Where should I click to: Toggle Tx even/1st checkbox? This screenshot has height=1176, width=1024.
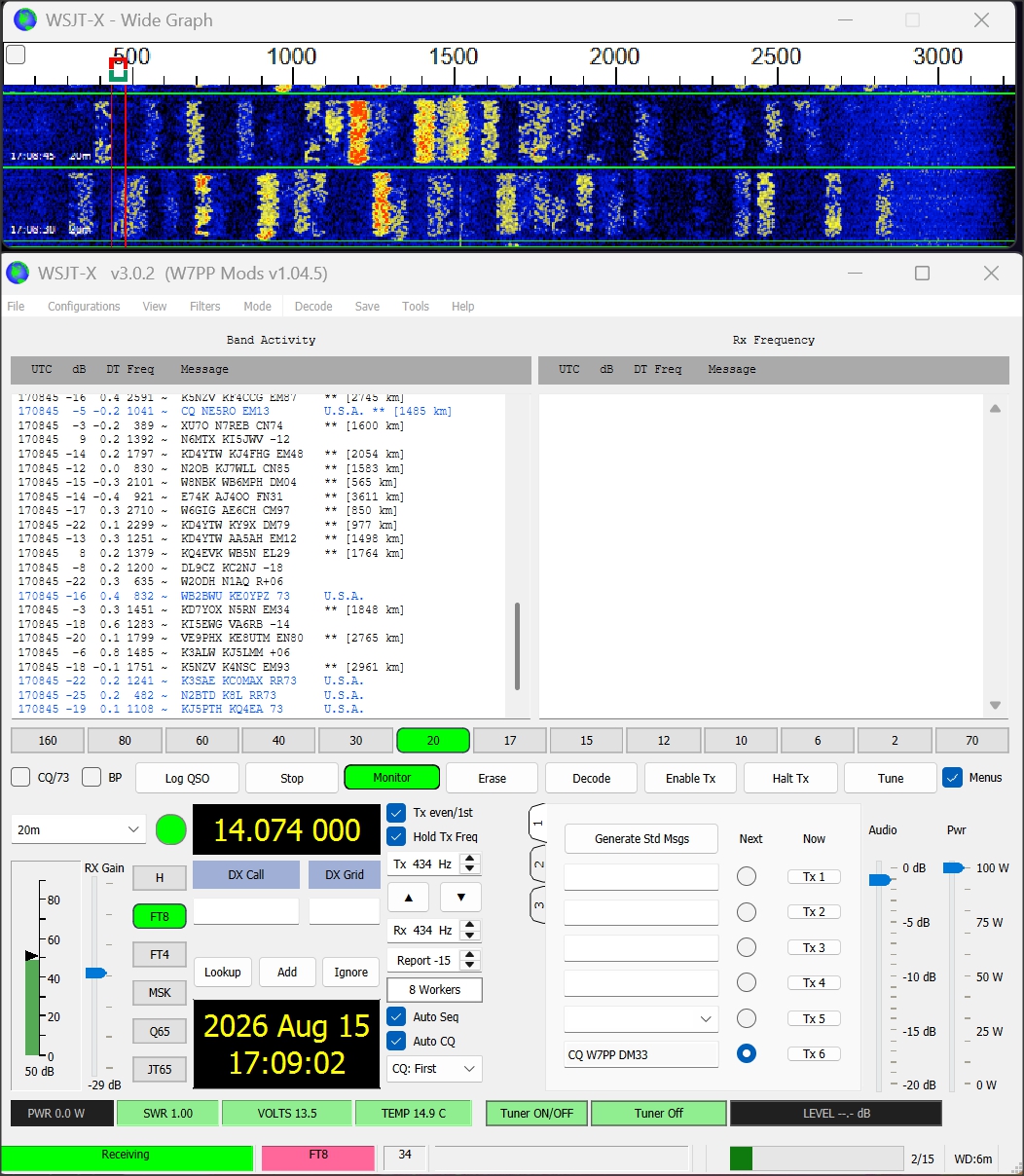click(x=396, y=813)
